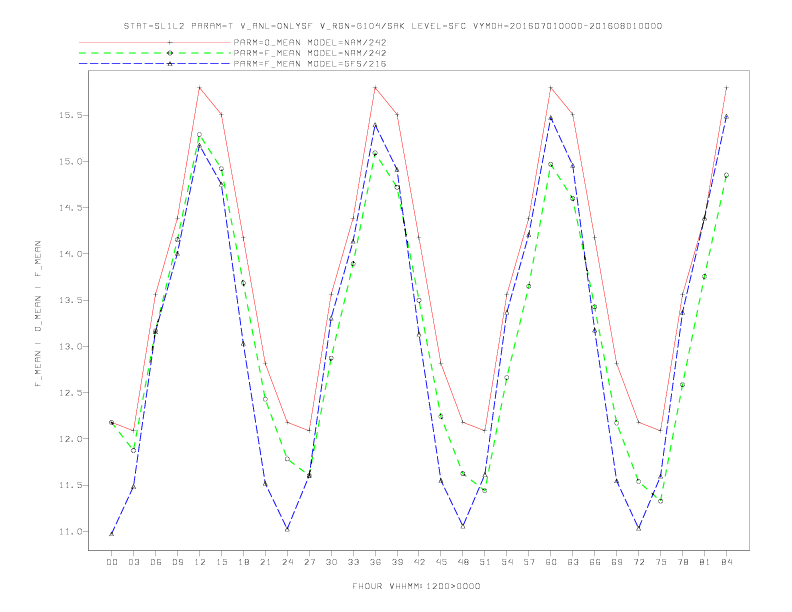Click the blue dashed line sample in legend
This screenshot has height=612, width=792.
point(155,64)
